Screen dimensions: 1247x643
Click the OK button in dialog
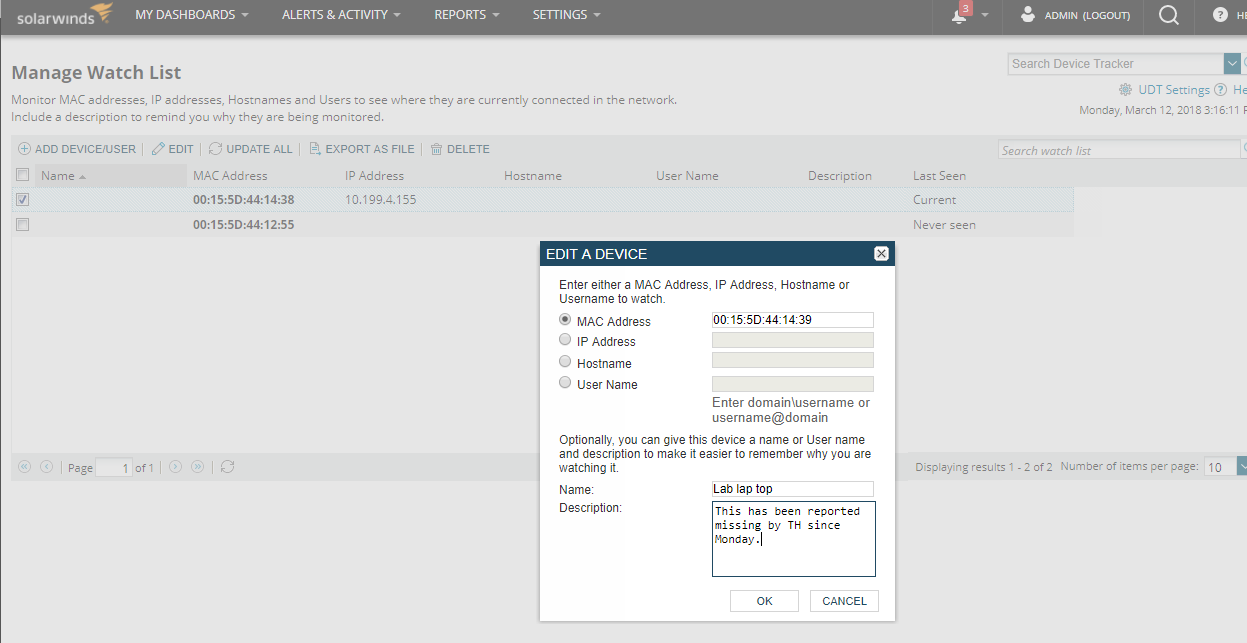coord(764,601)
